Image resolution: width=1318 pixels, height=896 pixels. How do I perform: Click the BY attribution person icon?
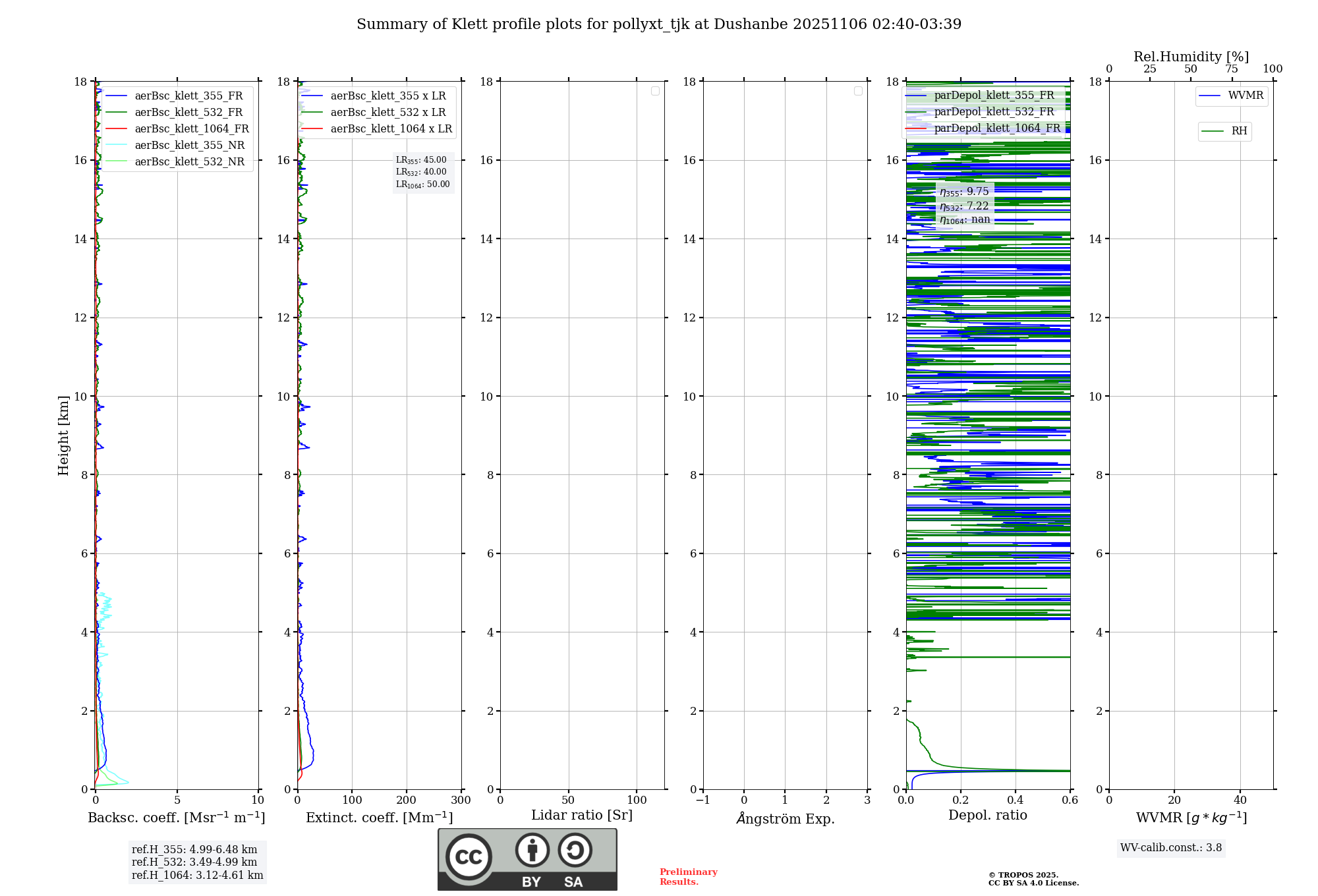tap(532, 850)
